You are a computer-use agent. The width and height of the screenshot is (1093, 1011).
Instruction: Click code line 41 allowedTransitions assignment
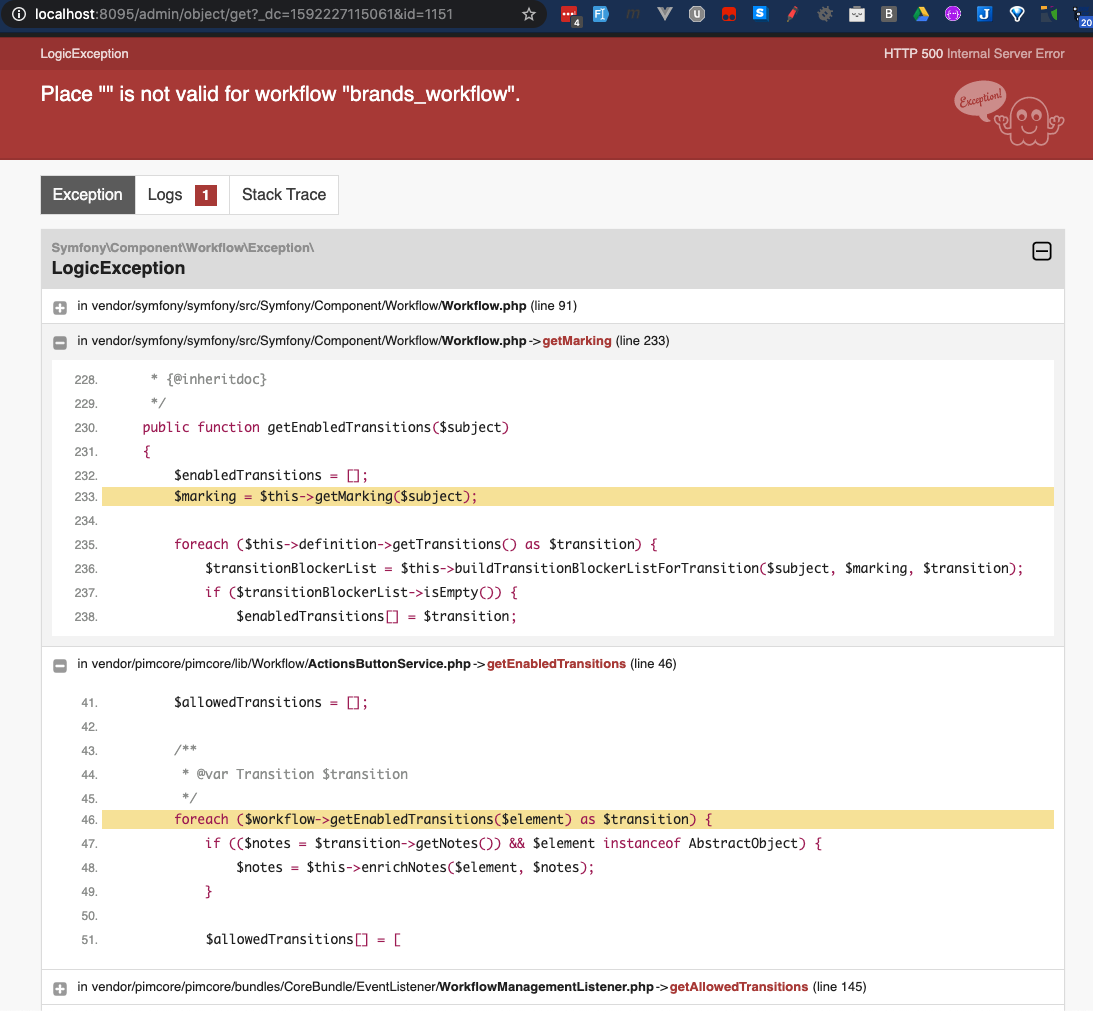pyautogui.click(x=270, y=702)
